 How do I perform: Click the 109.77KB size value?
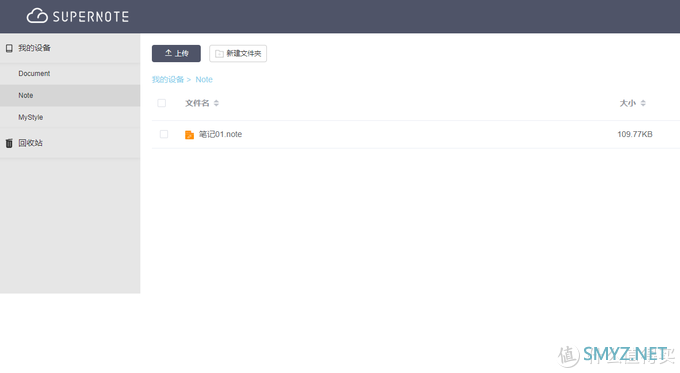click(635, 134)
